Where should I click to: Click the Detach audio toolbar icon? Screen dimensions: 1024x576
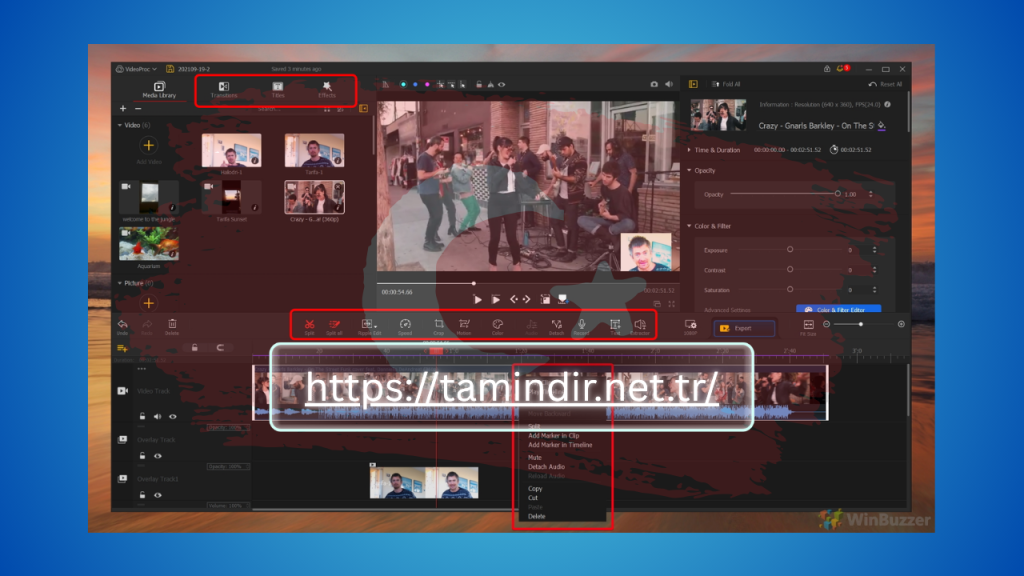tap(556, 325)
